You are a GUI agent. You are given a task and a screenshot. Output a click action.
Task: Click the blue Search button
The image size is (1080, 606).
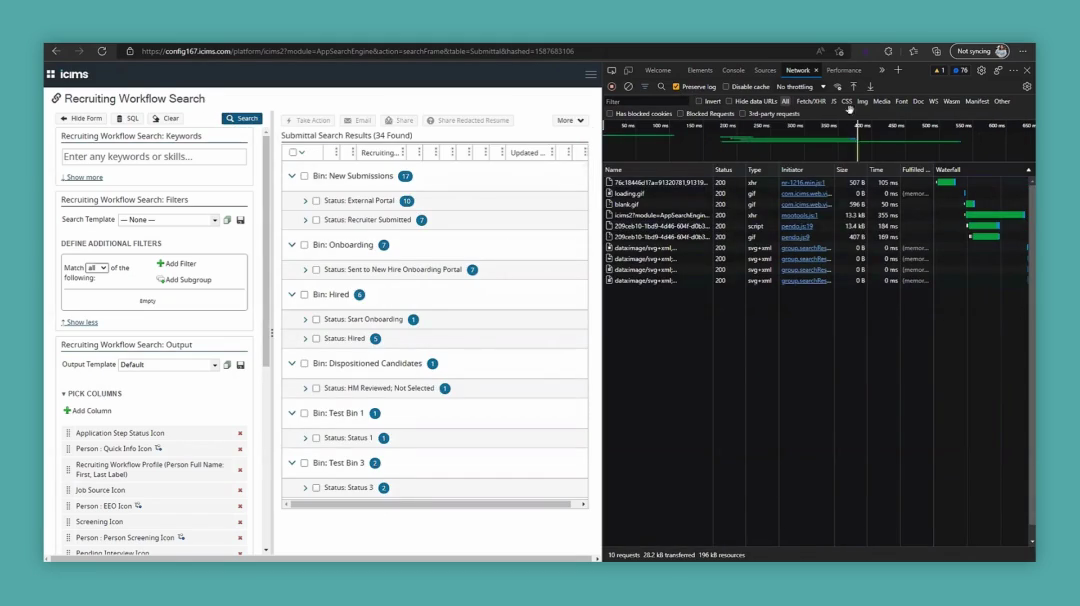point(242,118)
